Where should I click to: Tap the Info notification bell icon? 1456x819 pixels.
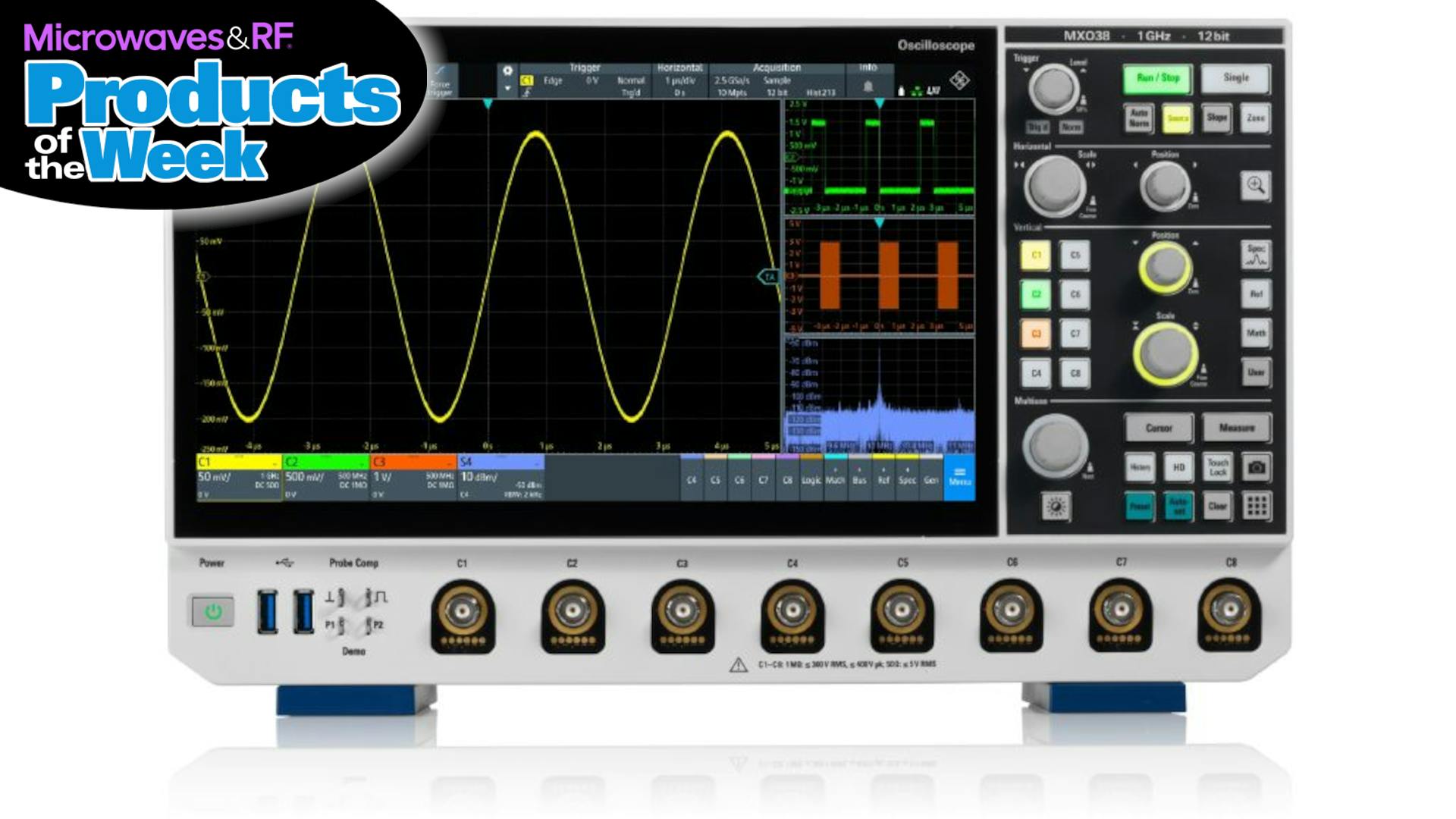[868, 86]
